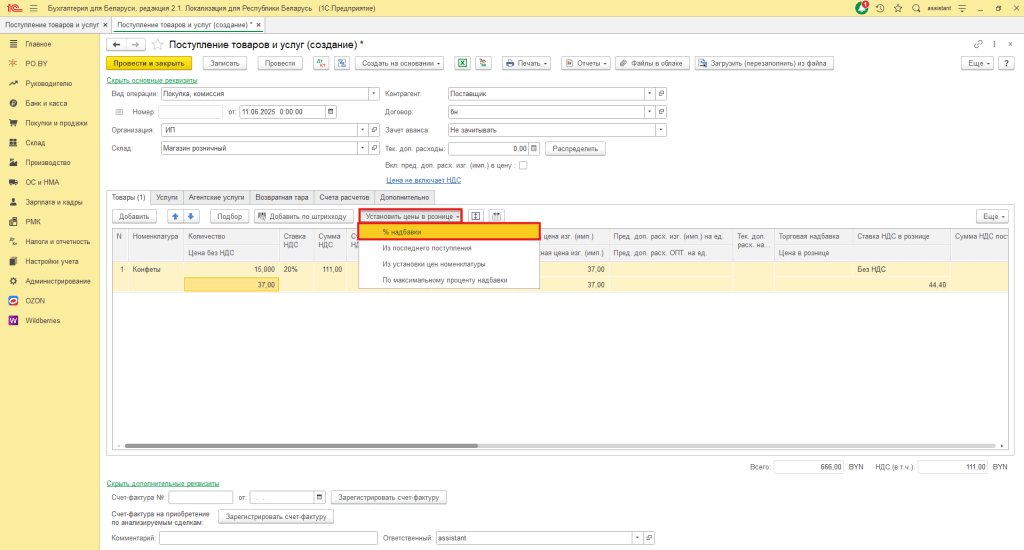Move the table row up with blue arrow

tap(175, 216)
